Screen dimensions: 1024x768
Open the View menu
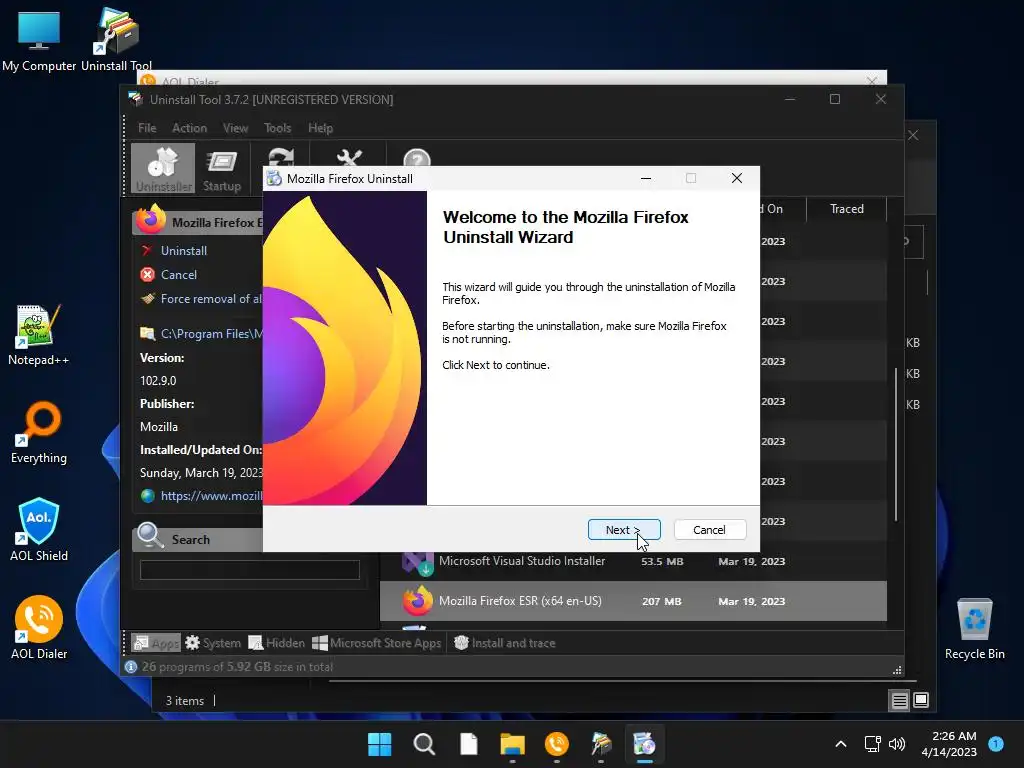click(x=235, y=128)
